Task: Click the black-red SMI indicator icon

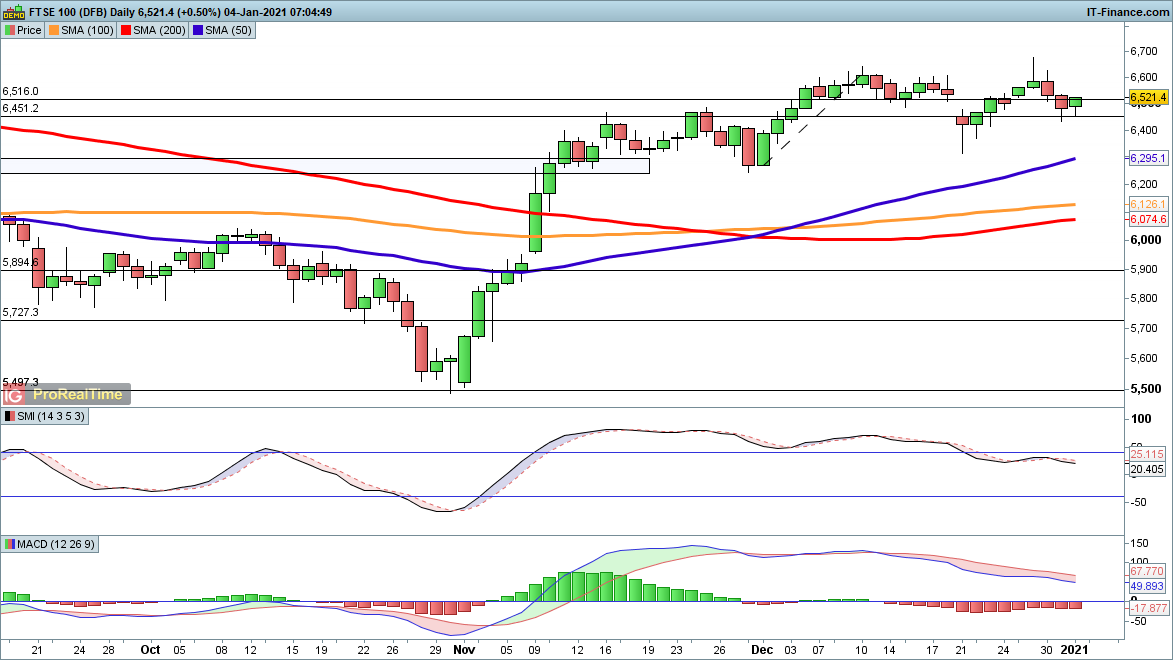Action: (x=9, y=416)
